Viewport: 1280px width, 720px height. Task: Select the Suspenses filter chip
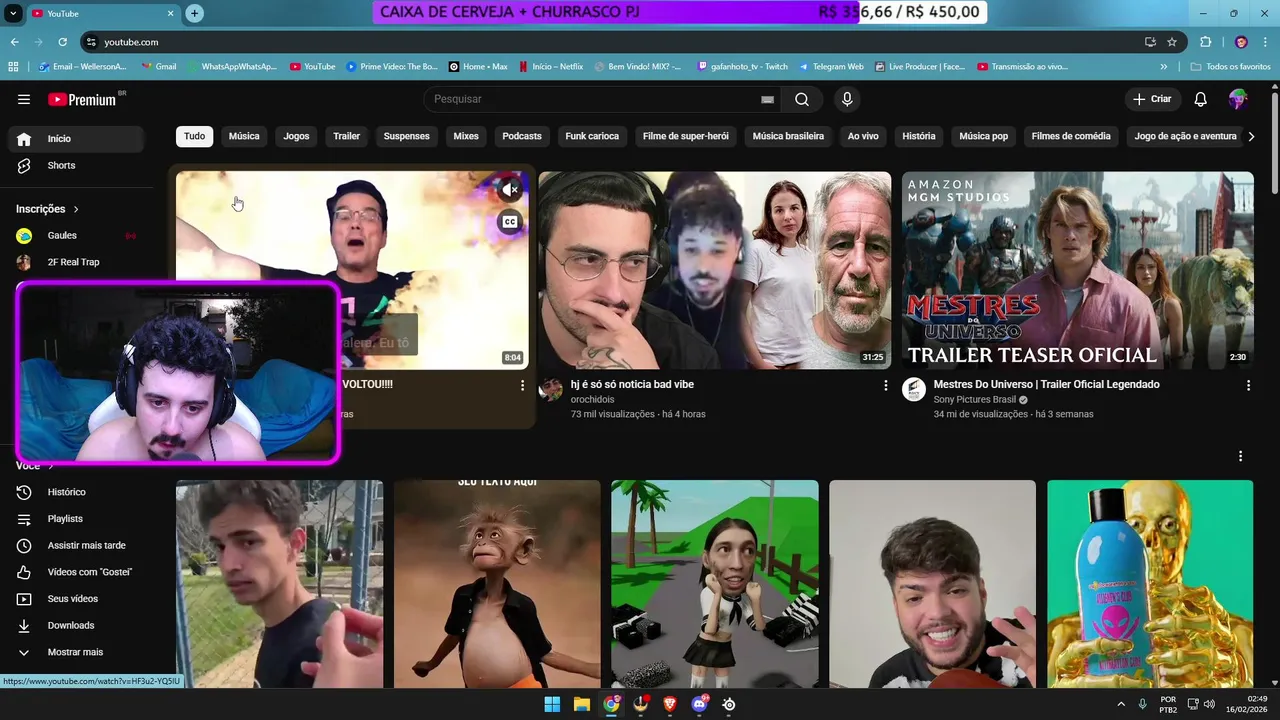click(x=407, y=136)
